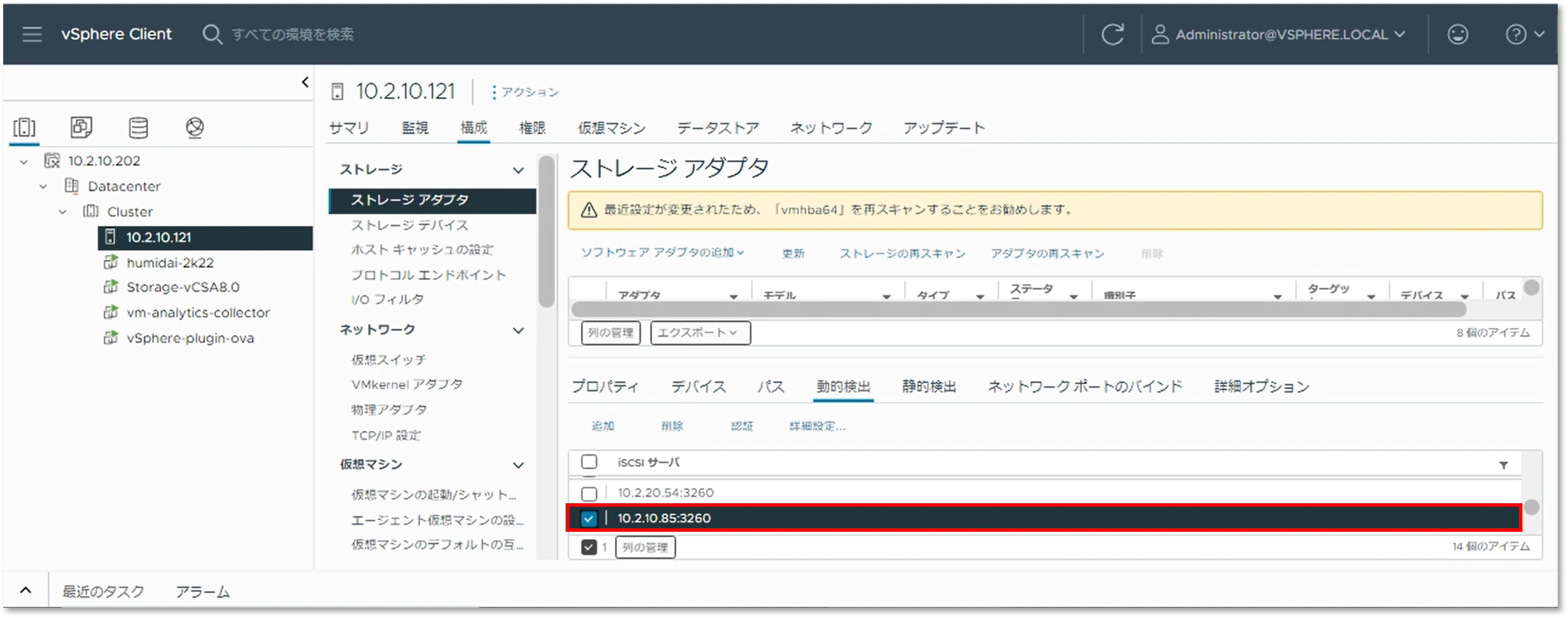Click the warning triangle in rescan banner
Viewport: 1568px width, 618px height.
pos(588,210)
